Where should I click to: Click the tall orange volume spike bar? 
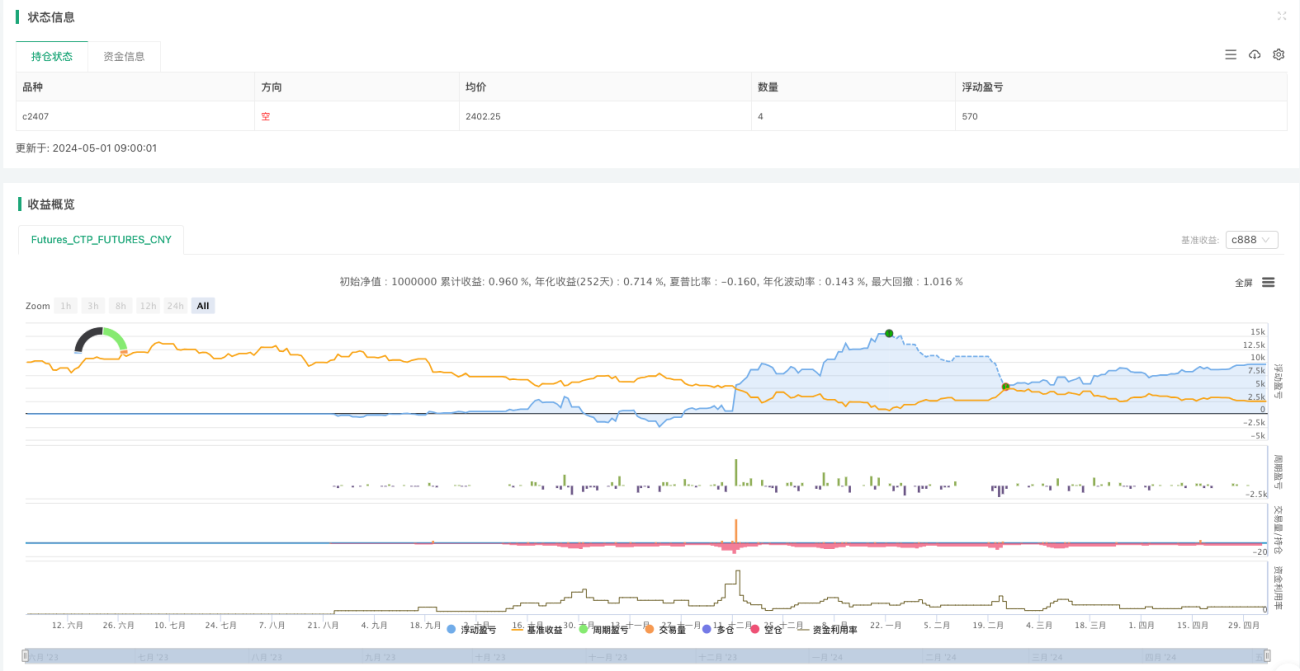[736, 530]
